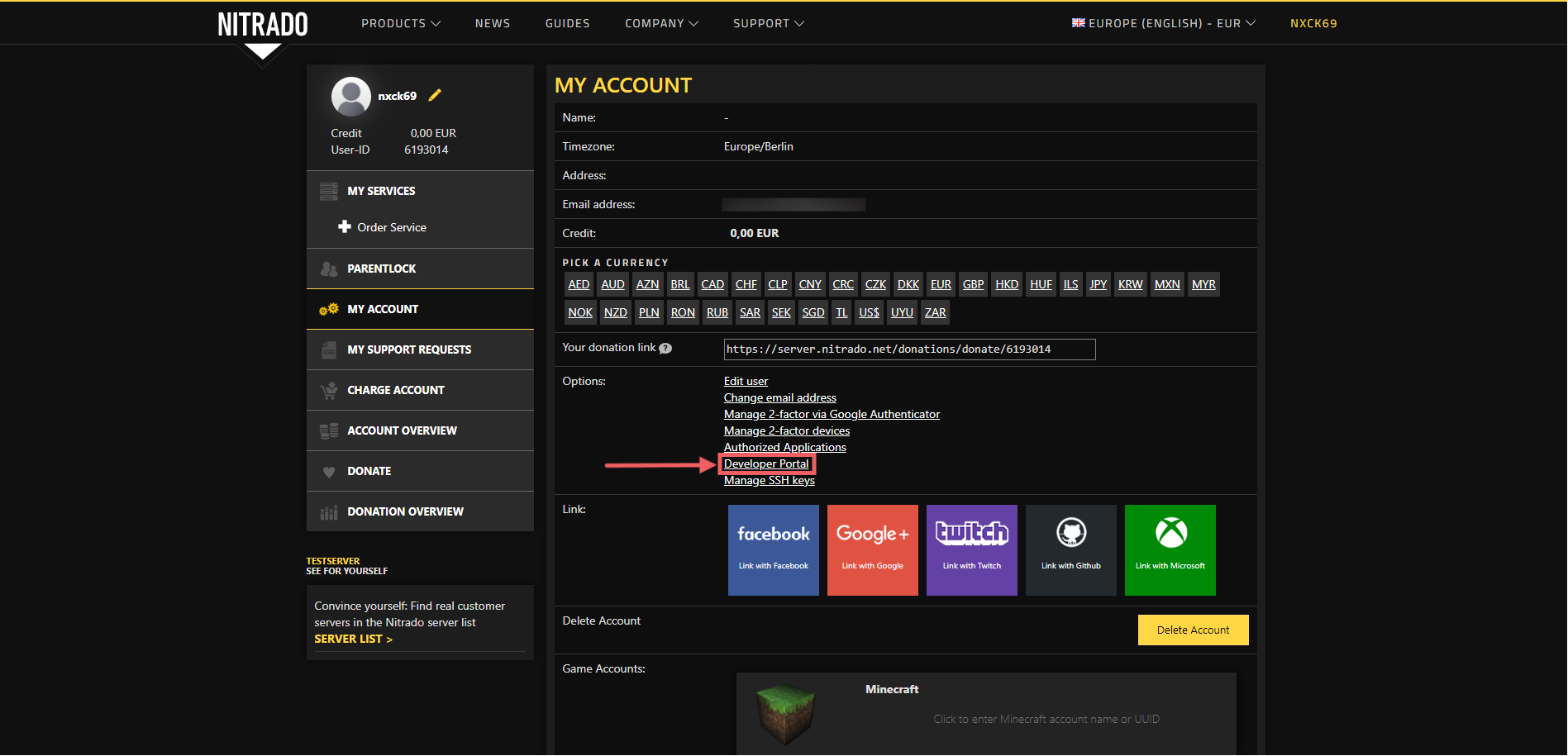Open the SERVER LIST link
The width and height of the screenshot is (1568, 756).
click(x=353, y=639)
